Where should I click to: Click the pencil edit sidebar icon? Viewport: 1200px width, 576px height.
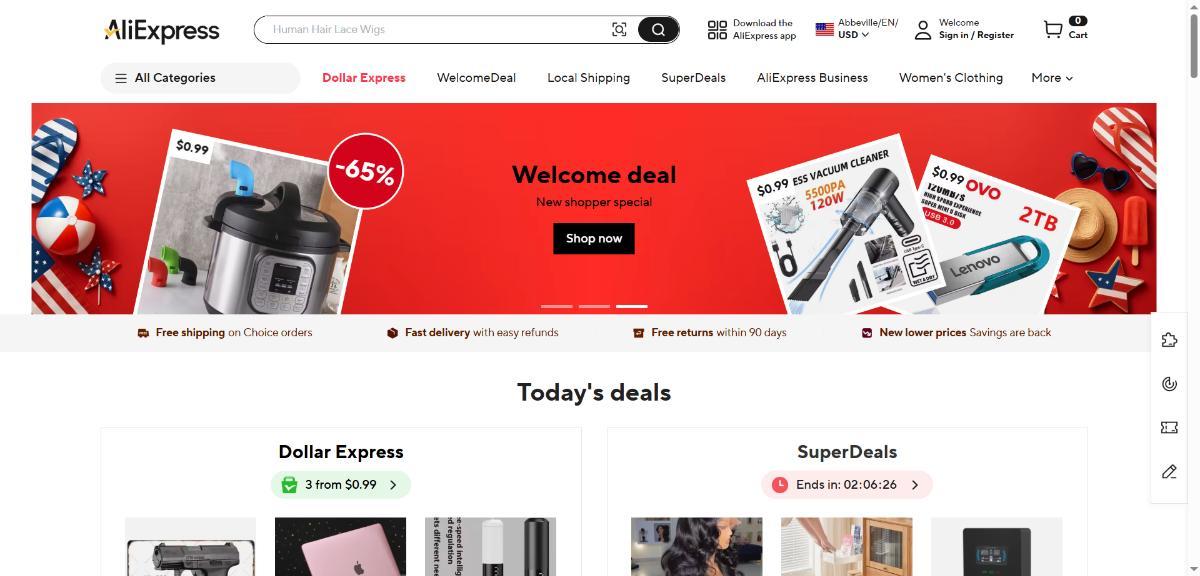click(1169, 471)
